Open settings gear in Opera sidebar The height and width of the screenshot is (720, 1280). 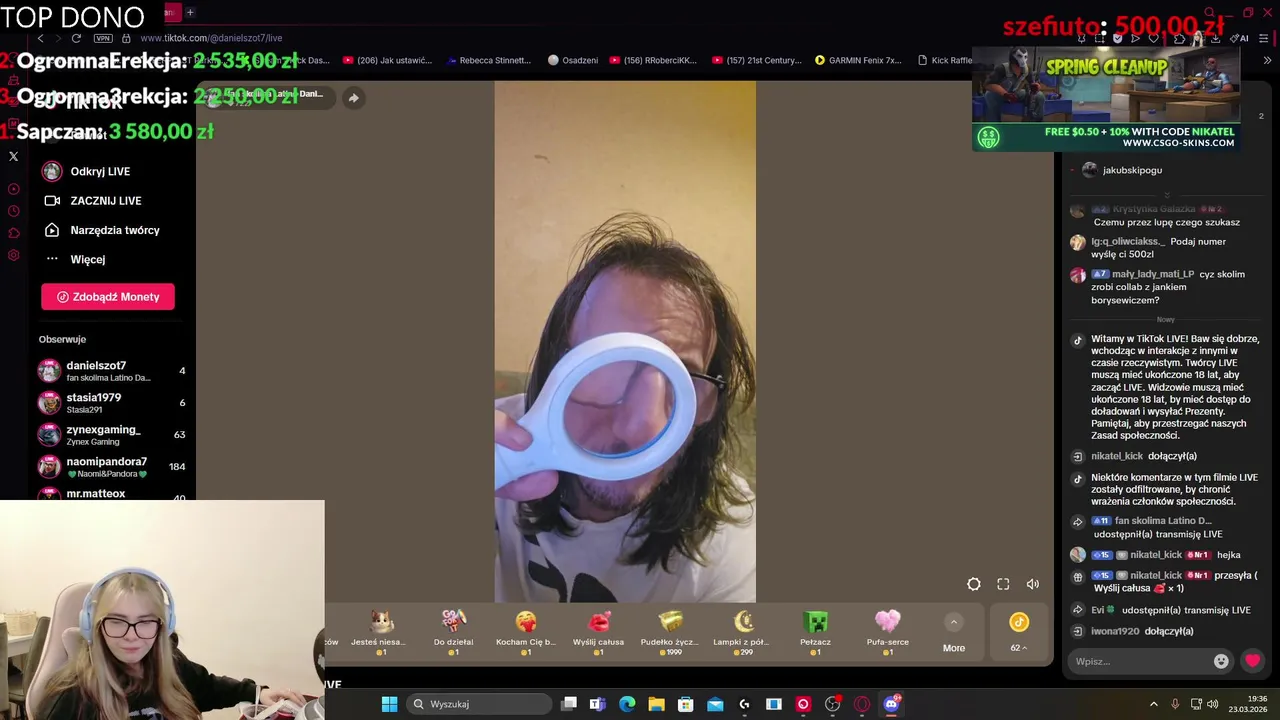point(13,255)
